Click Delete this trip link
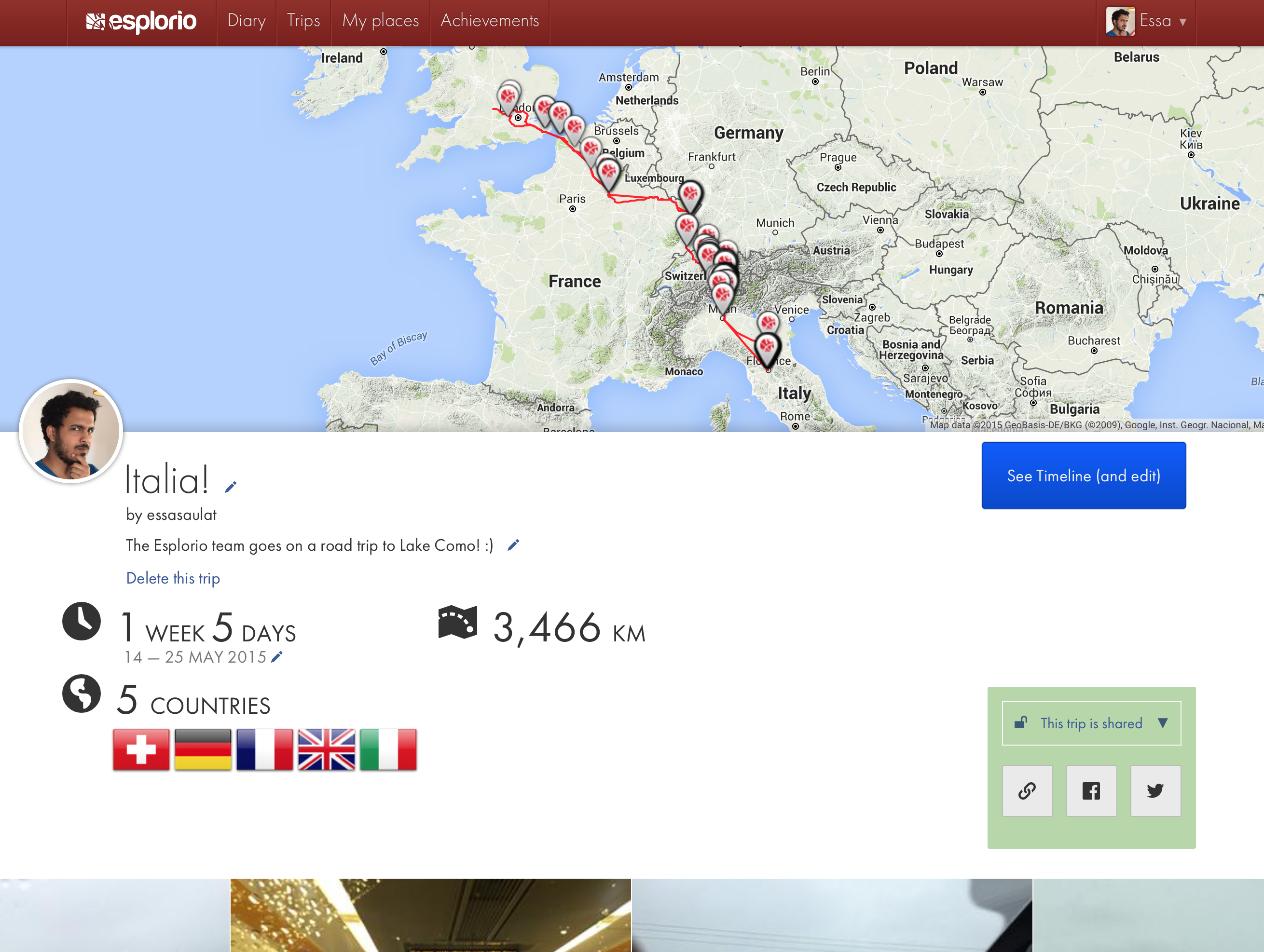1264x952 pixels. pyautogui.click(x=173, y=578)
